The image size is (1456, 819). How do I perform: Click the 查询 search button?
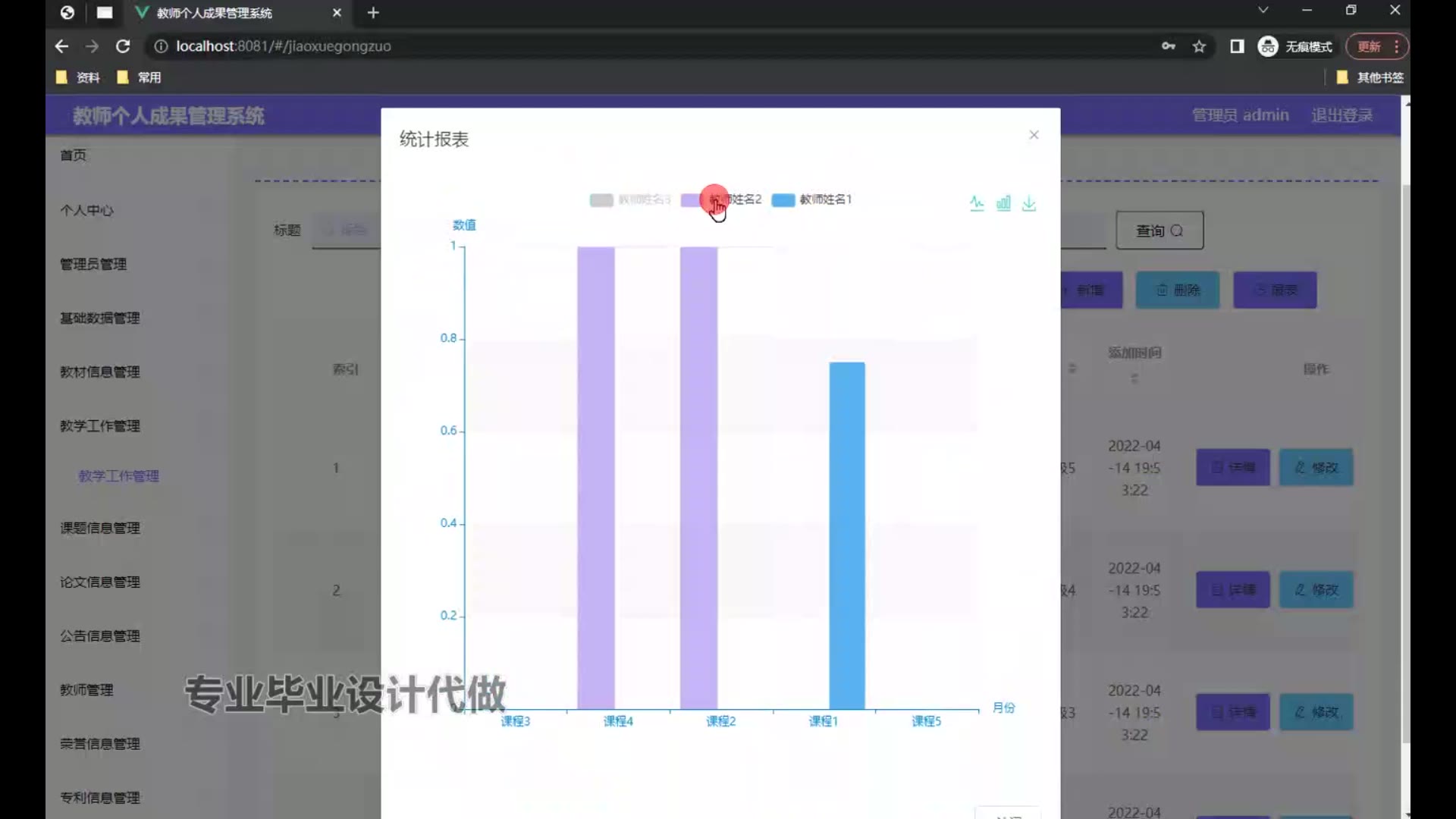[x=1159, y=231]
